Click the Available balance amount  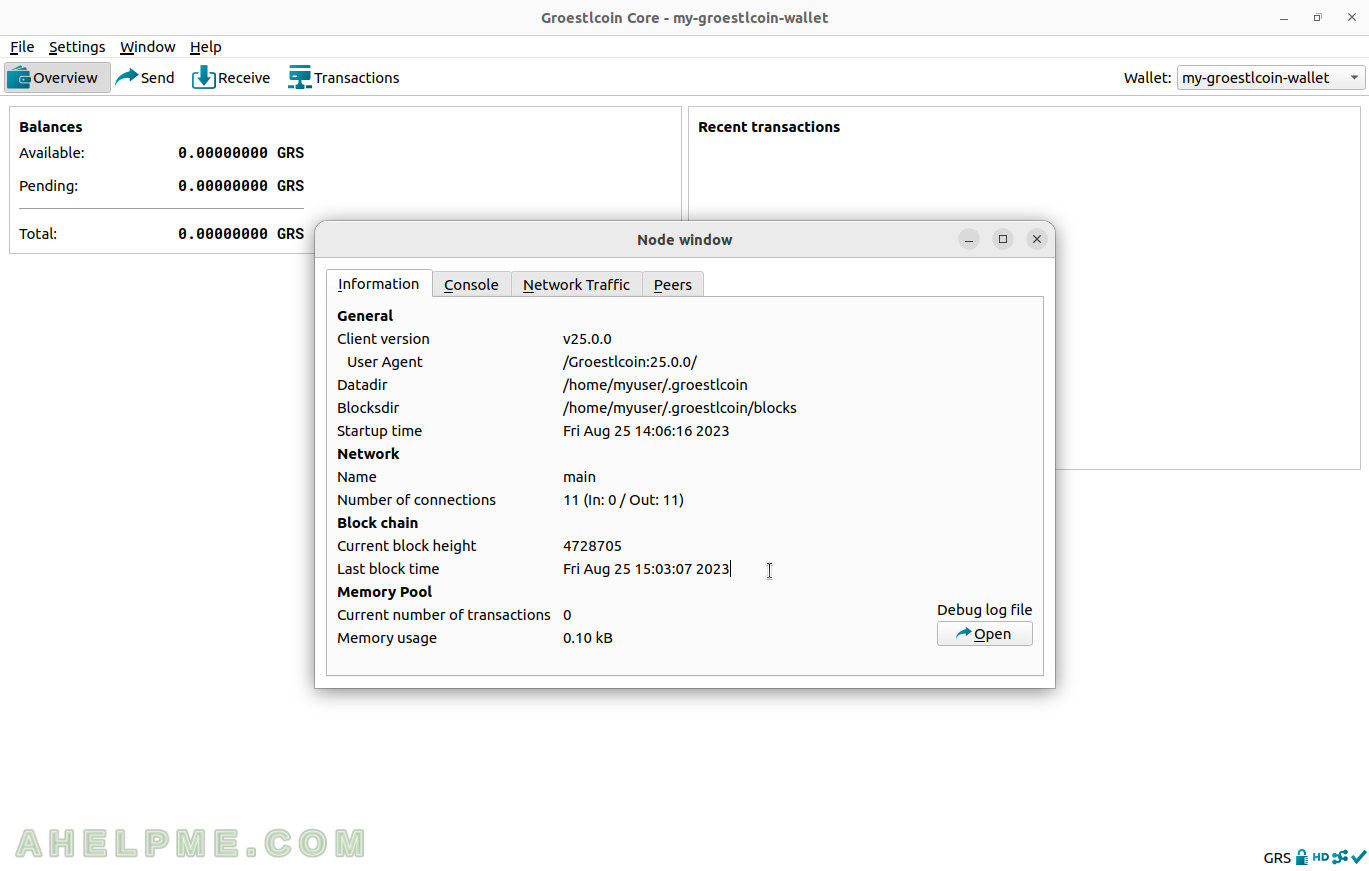241,153
